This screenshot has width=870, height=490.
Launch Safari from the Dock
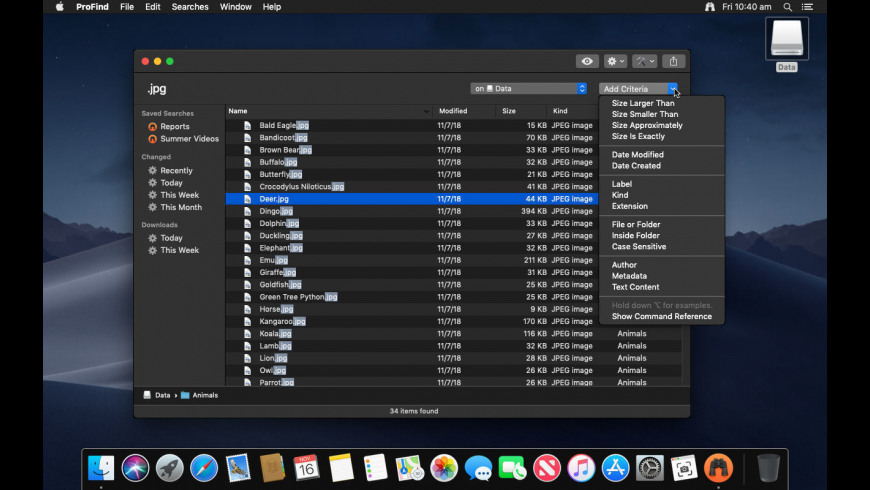pos(204,467)
